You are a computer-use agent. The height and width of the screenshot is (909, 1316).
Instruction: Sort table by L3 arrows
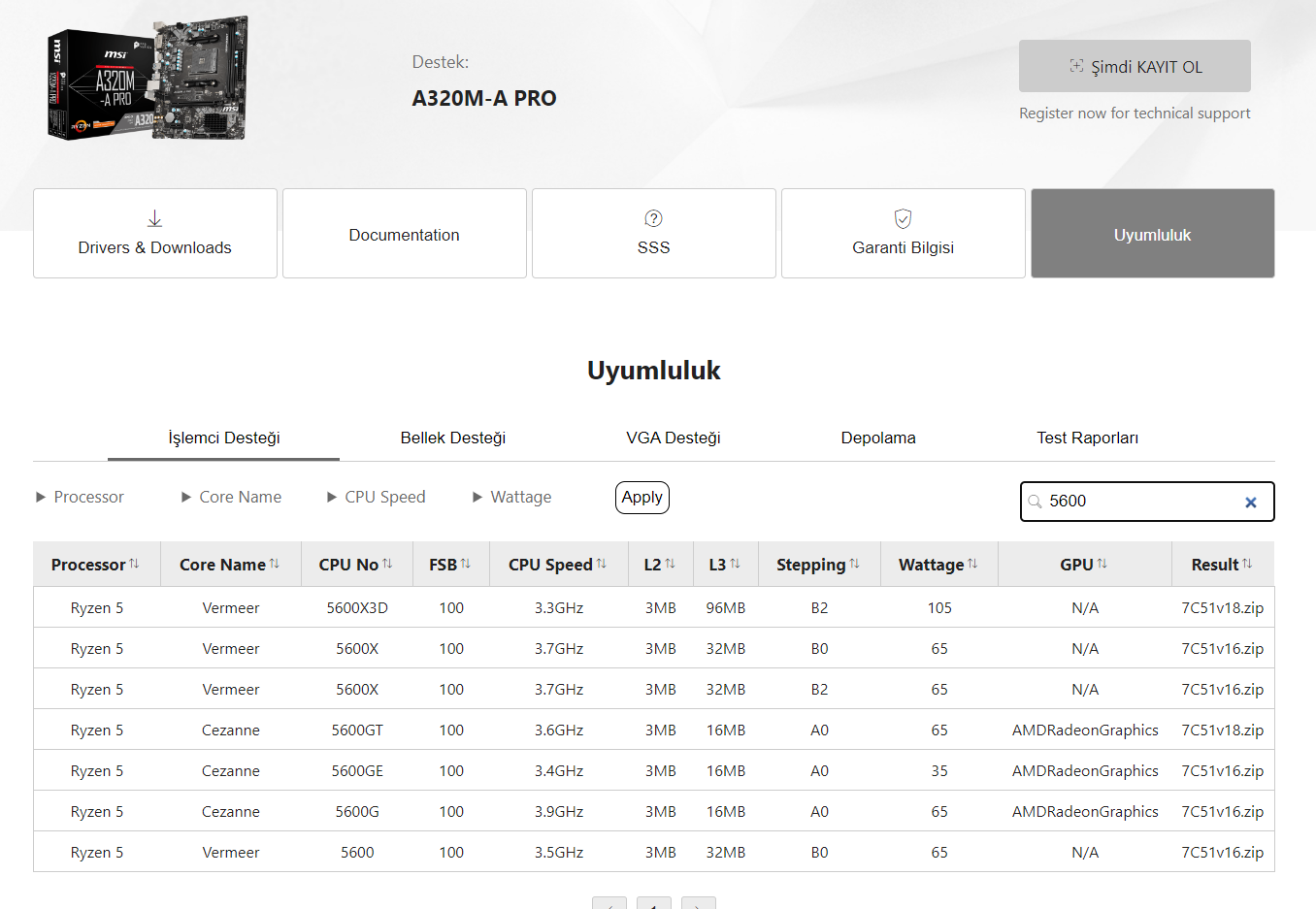pyautogui.click(x=735, y=564)
